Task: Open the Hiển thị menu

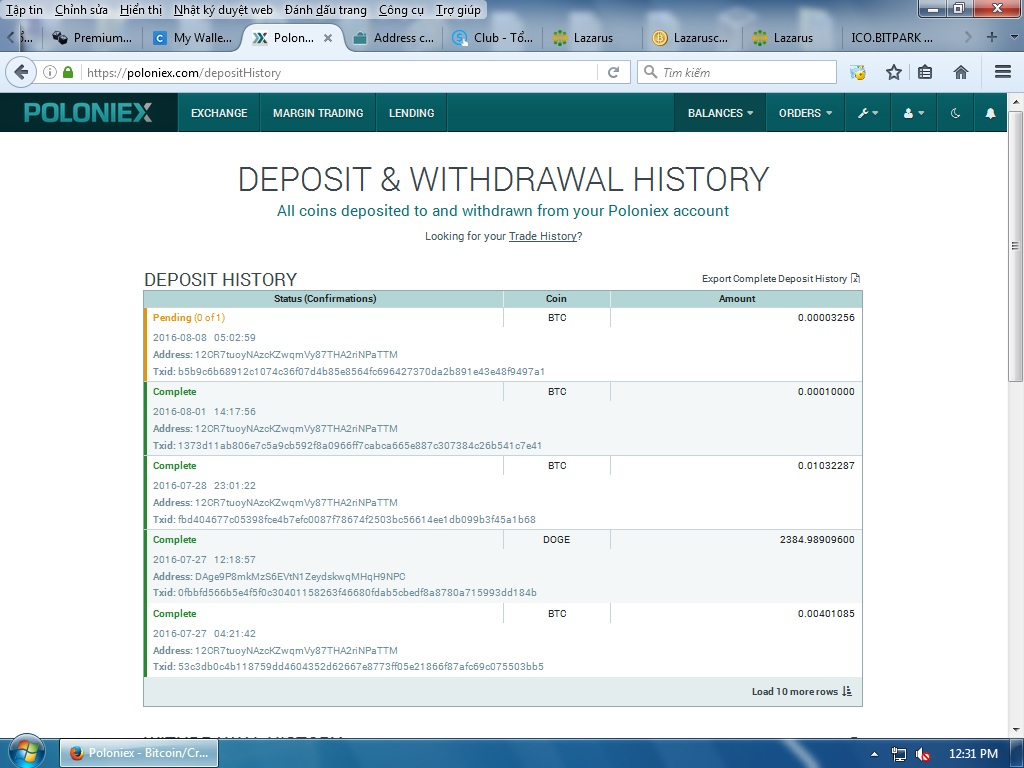Action: (x=141, y=10)
